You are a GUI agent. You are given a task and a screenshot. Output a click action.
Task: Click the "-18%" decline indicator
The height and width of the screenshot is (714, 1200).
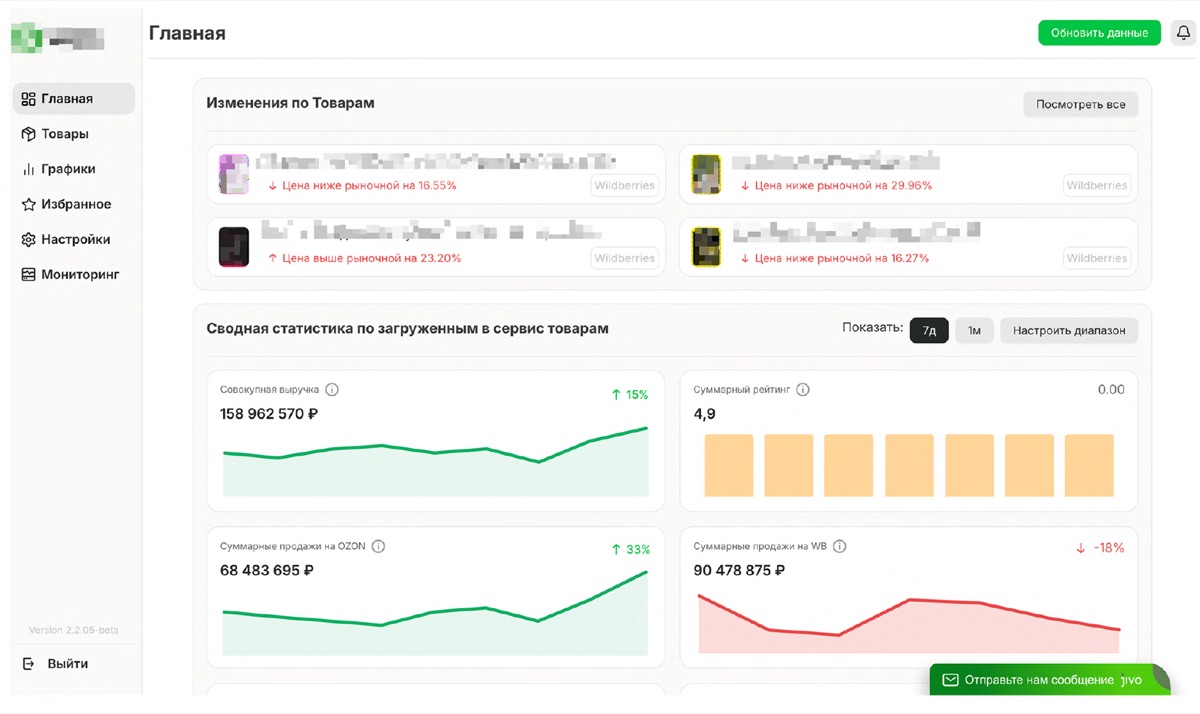point(1100,548)
